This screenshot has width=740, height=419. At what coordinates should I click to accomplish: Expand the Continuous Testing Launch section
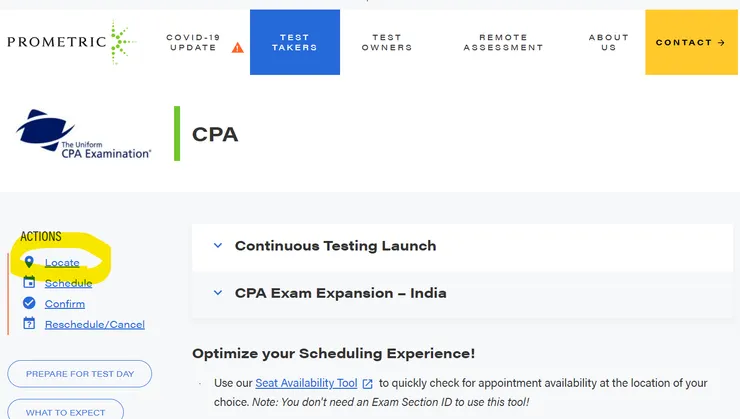click(x=218, y=246)
